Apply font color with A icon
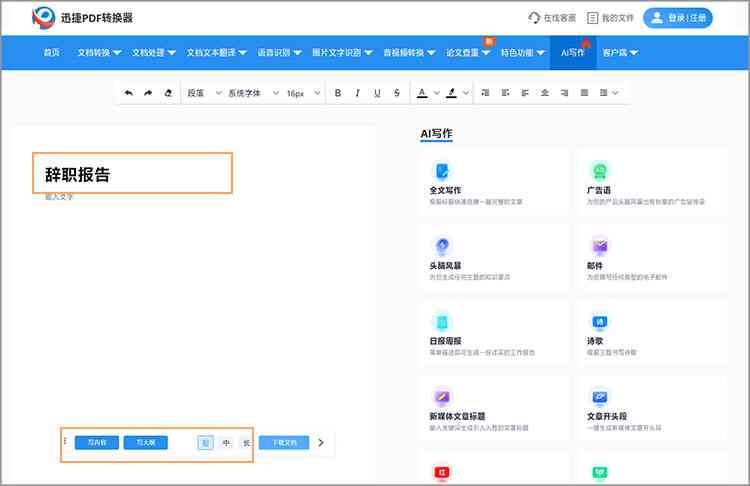The height and width of the screenshot is (486, 750). pyautogui.click(x=422, y=93)
